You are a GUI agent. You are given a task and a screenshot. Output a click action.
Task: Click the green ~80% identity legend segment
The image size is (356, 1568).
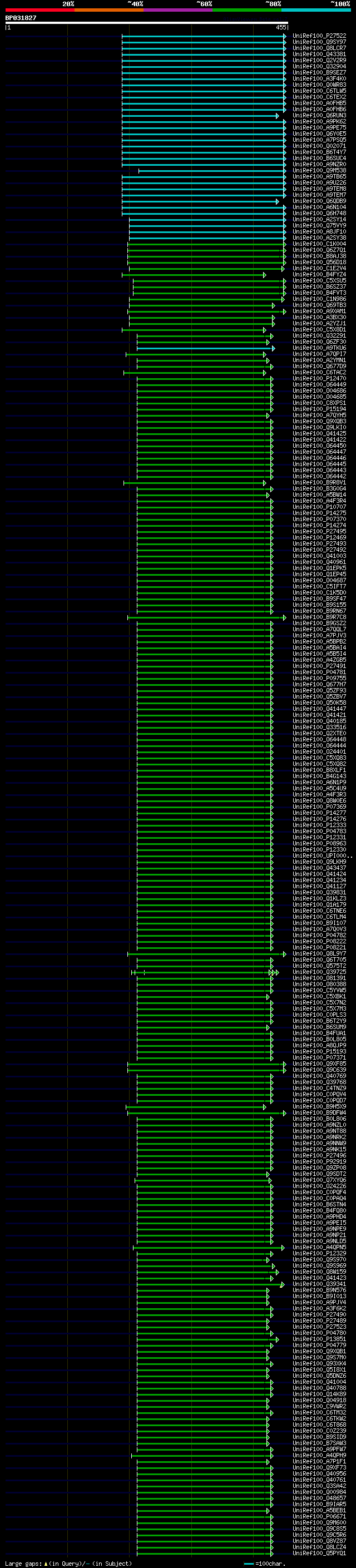coord(247,10)
